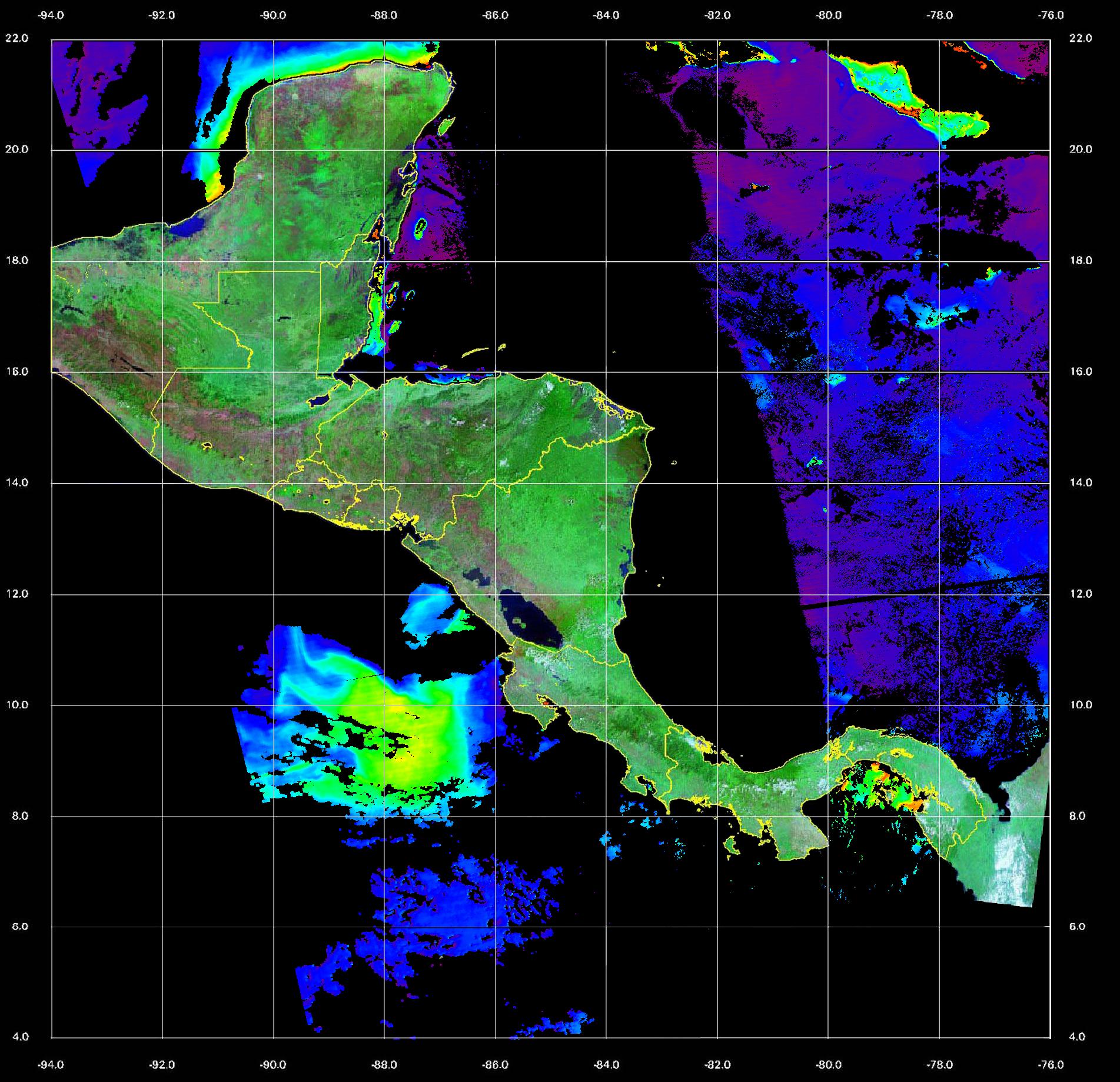The height and width of the screenshot is (1082, 1120).
Task: Click the 6.0 latitude label on left axis
Action: pyautogui.click(x=21, y=927)
